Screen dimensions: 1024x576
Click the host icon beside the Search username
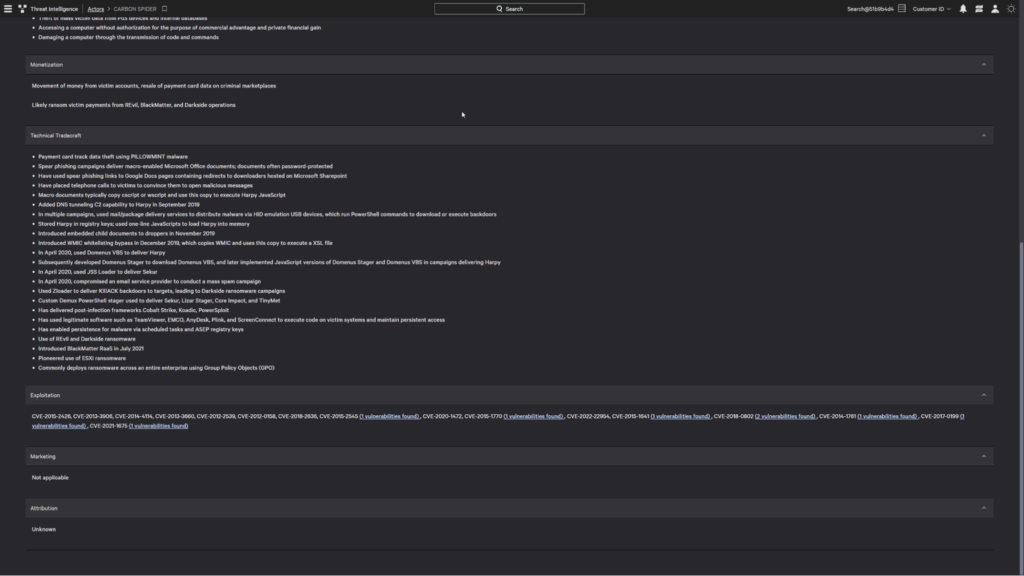[x=902, y=9]
